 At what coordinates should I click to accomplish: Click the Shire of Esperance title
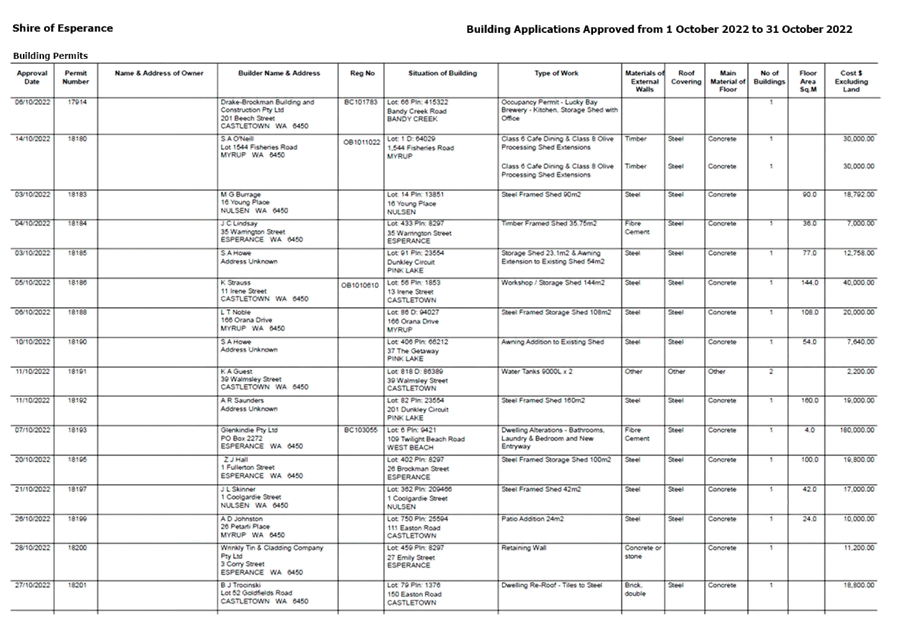pyautogui.click(x=63, y=29)
